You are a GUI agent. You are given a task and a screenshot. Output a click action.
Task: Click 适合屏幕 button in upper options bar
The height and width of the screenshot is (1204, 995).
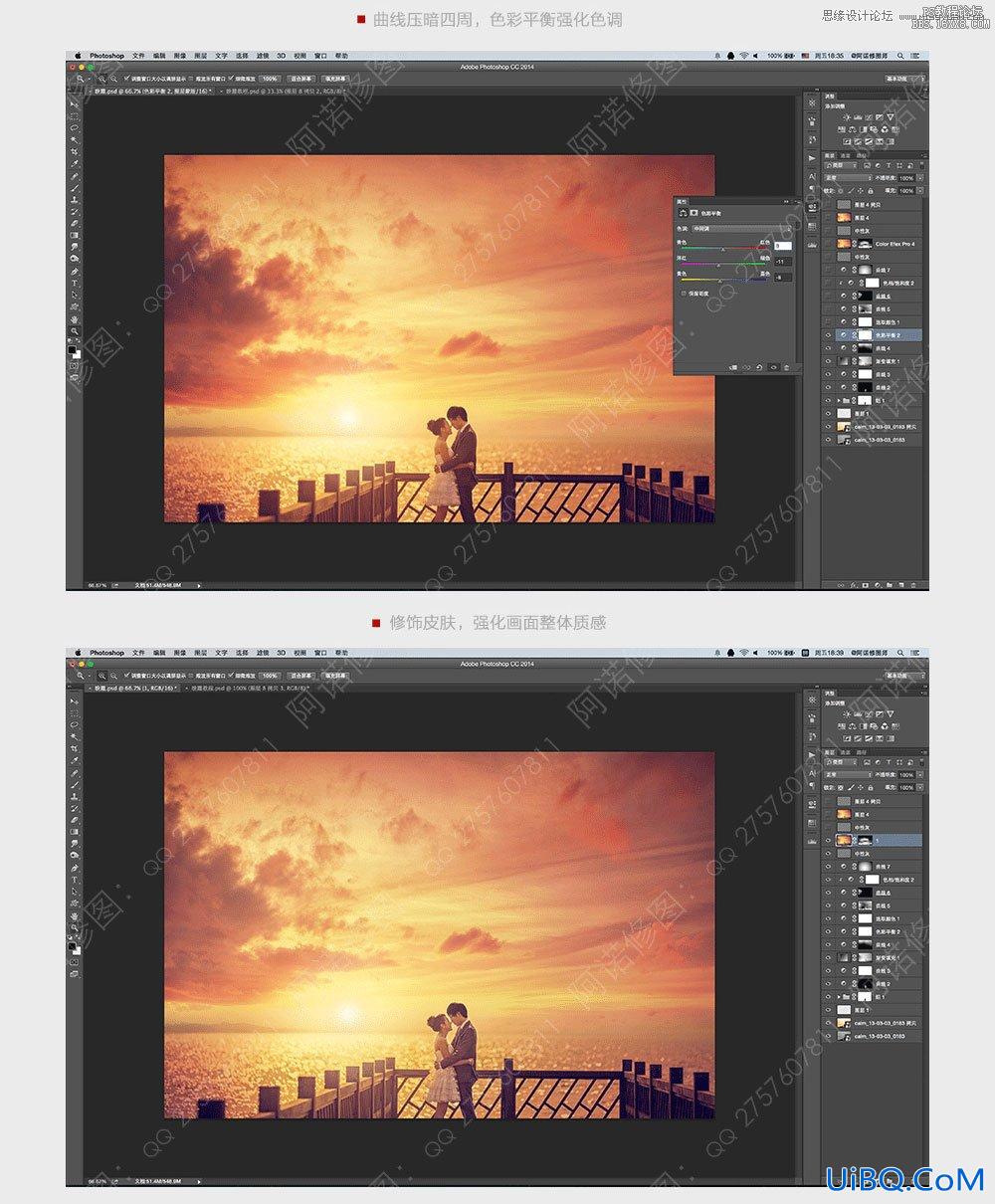coord(301,79)
